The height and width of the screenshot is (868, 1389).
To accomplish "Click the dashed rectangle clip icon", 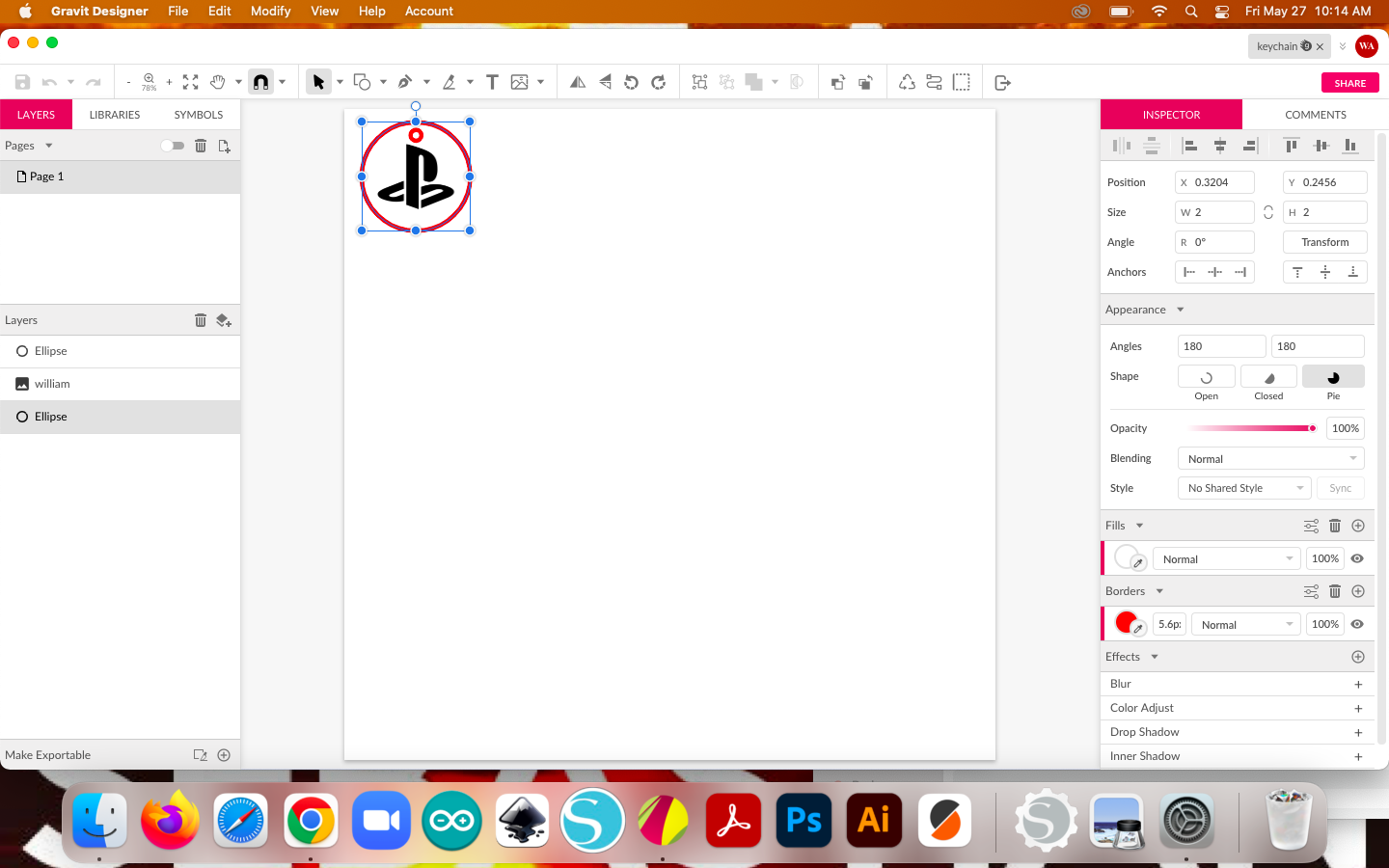I will pos(962,82).
